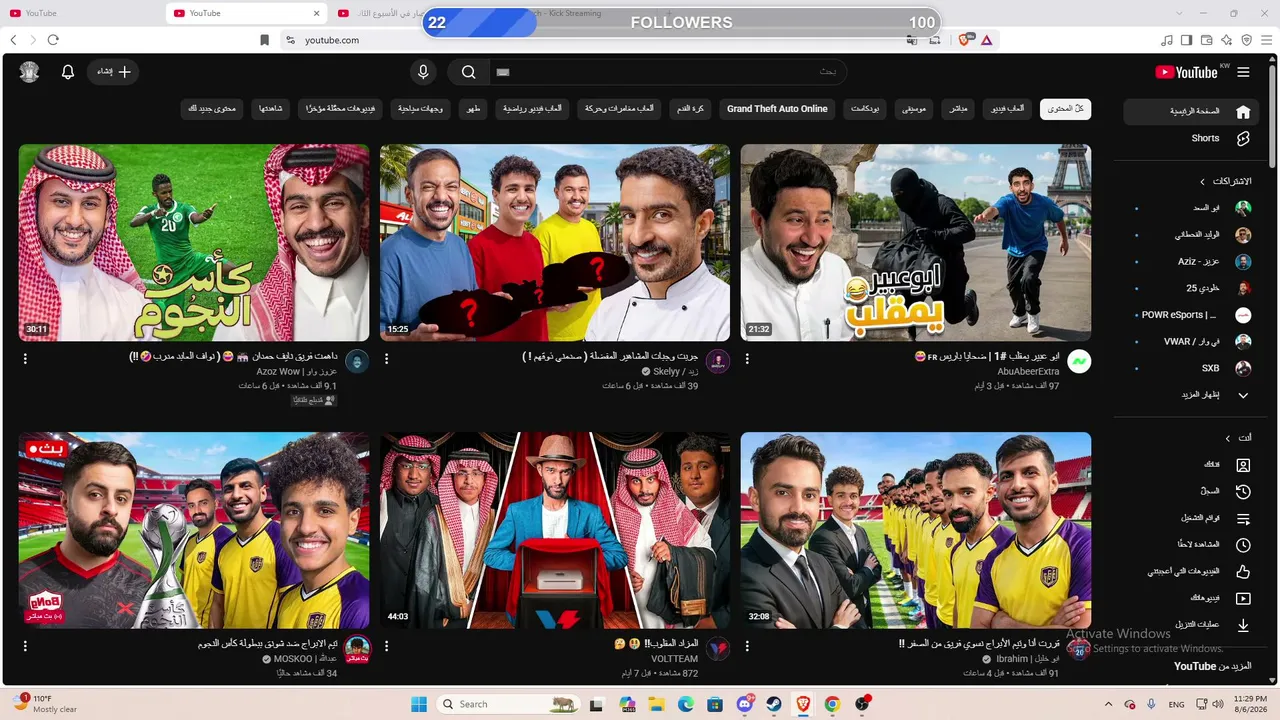Open more options for Skelyy video
Screen dimensions: 1280x720
(386, 359)
